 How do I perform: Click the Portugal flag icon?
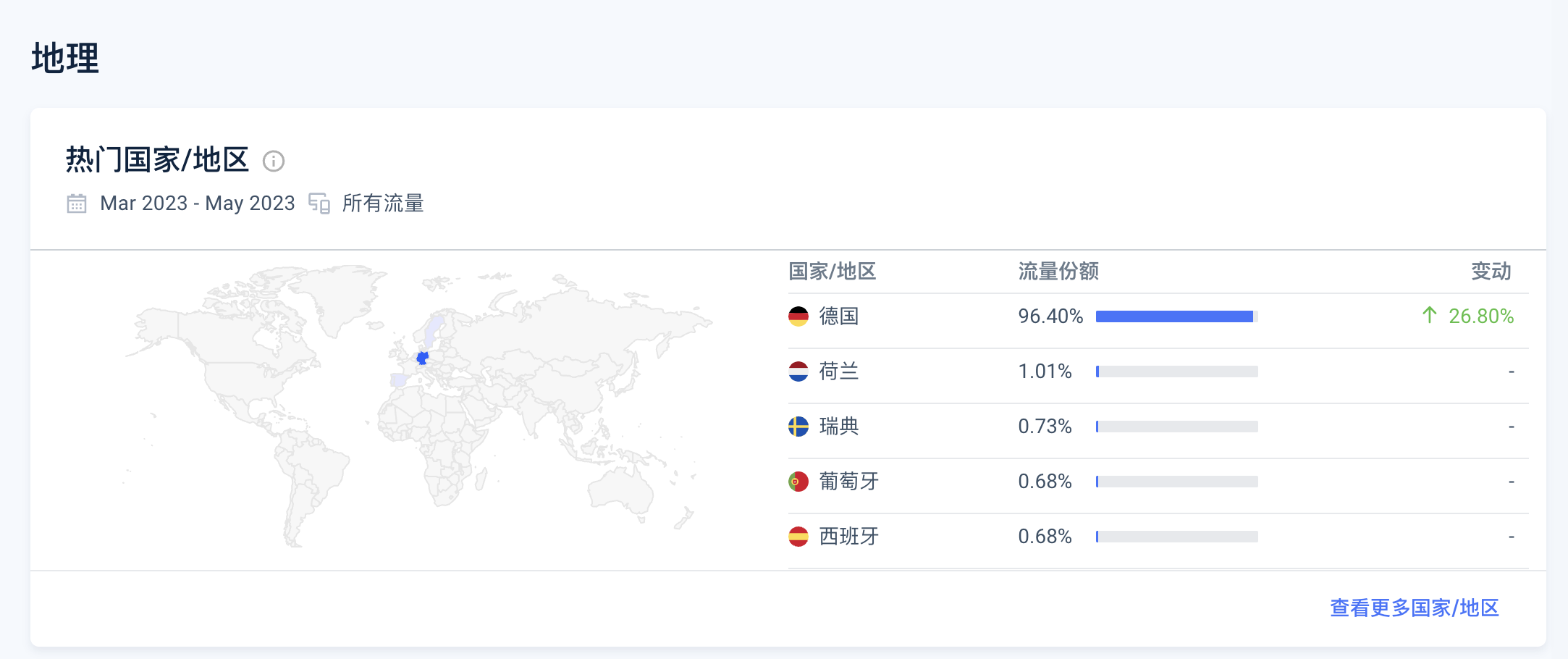(x=798, y=482)
